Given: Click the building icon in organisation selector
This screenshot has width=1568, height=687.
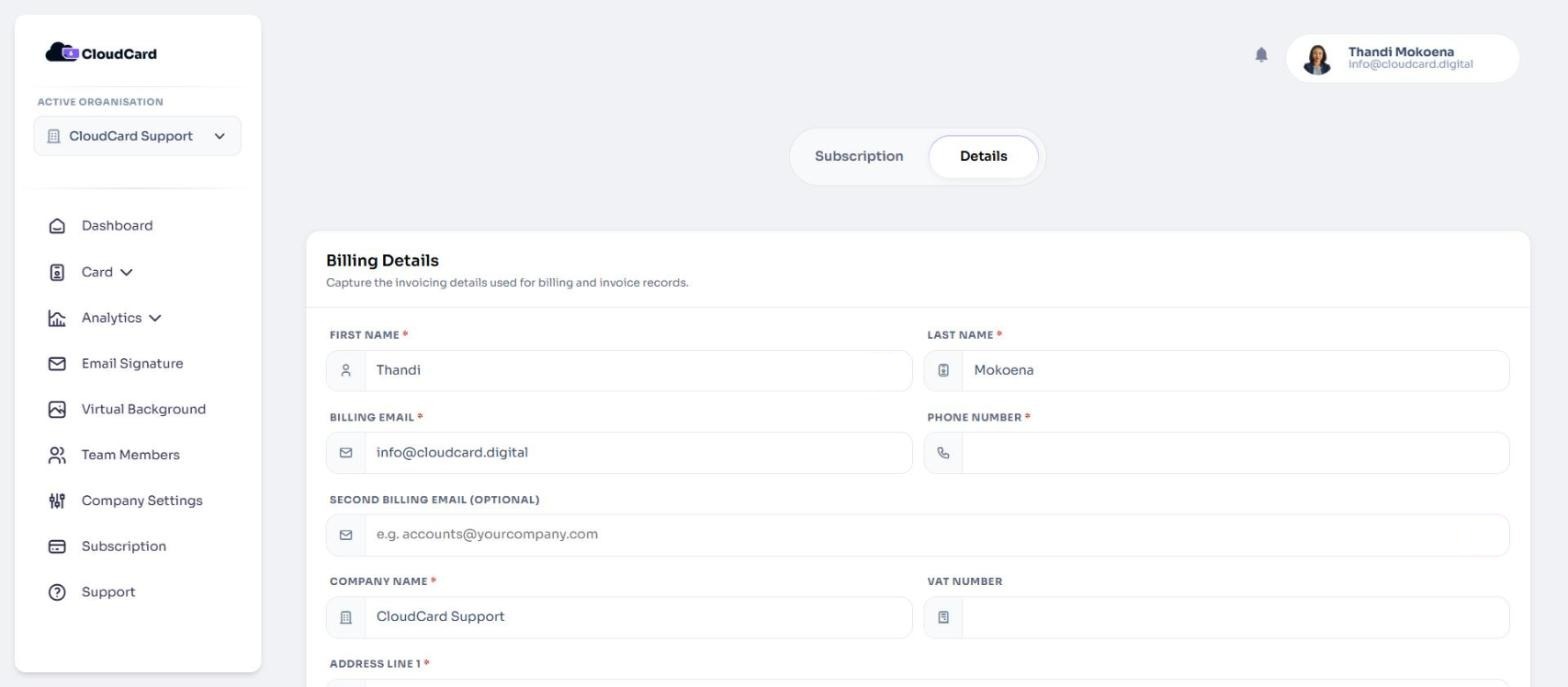Looking at the screenshot, I should 54,136.
